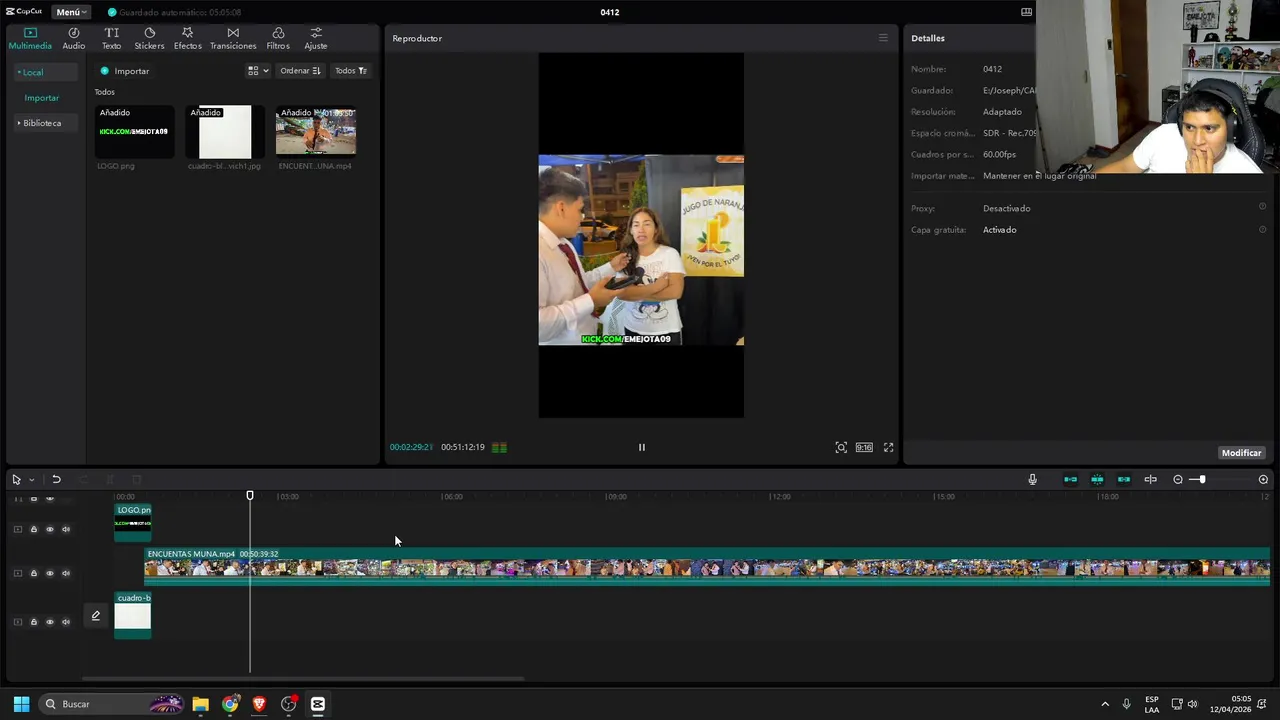Hide the cuadro-b track
Viewport: 1280px width, 720px height.
pos(49,622)
